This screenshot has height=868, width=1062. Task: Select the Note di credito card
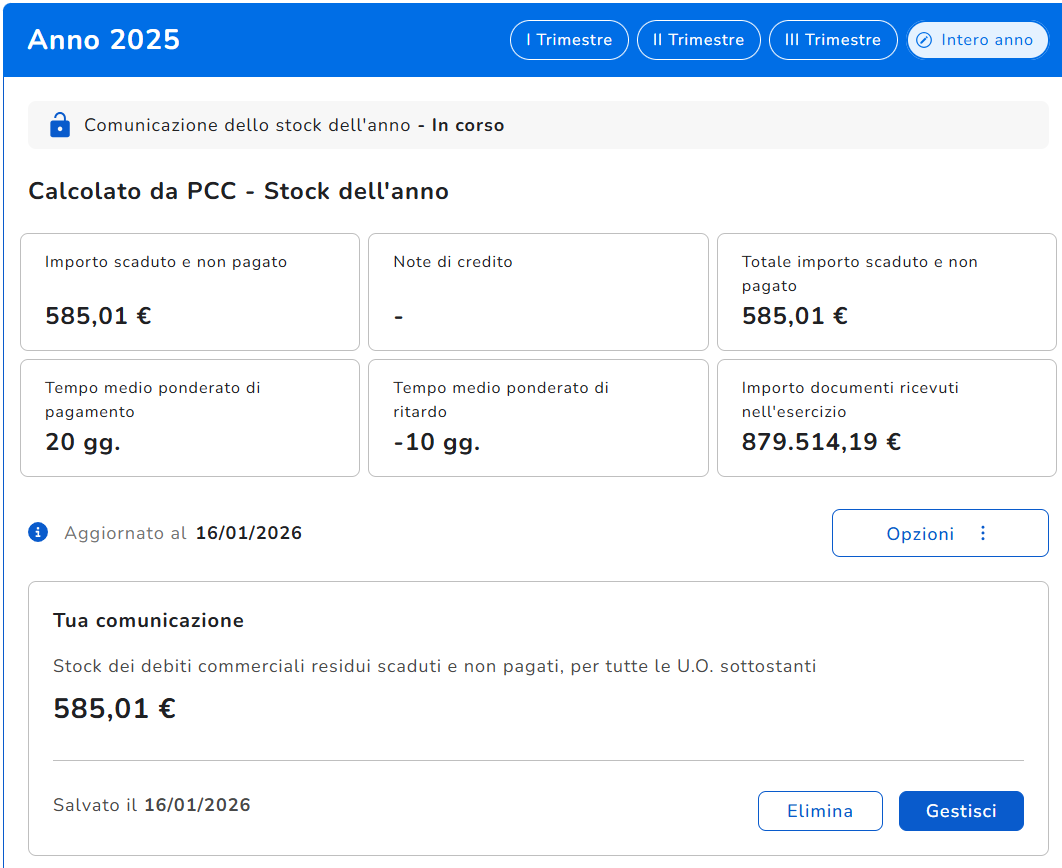pos(538,292)
